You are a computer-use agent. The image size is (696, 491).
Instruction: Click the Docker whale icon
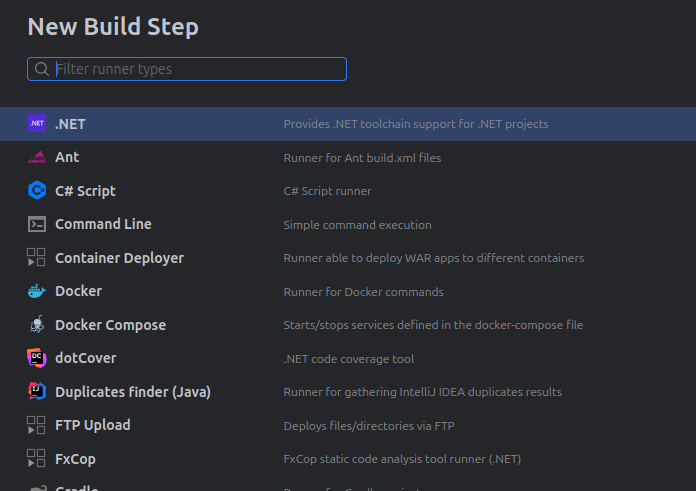[x=37, y=291]
